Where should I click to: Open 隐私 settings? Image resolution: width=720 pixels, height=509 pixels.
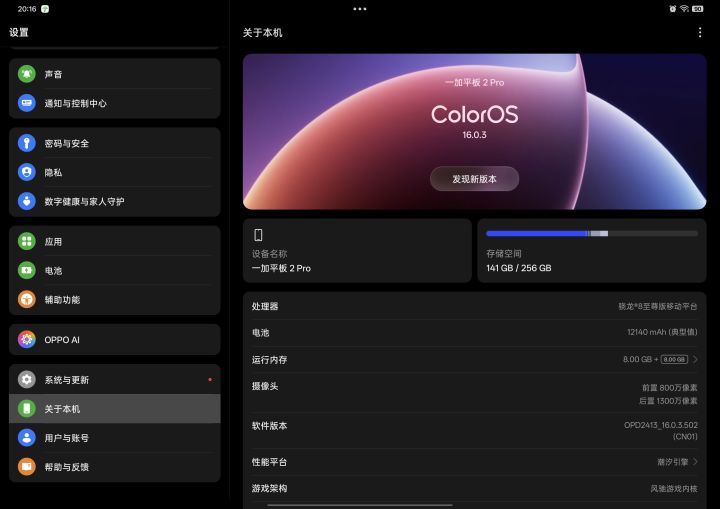[x=115, y=172]
